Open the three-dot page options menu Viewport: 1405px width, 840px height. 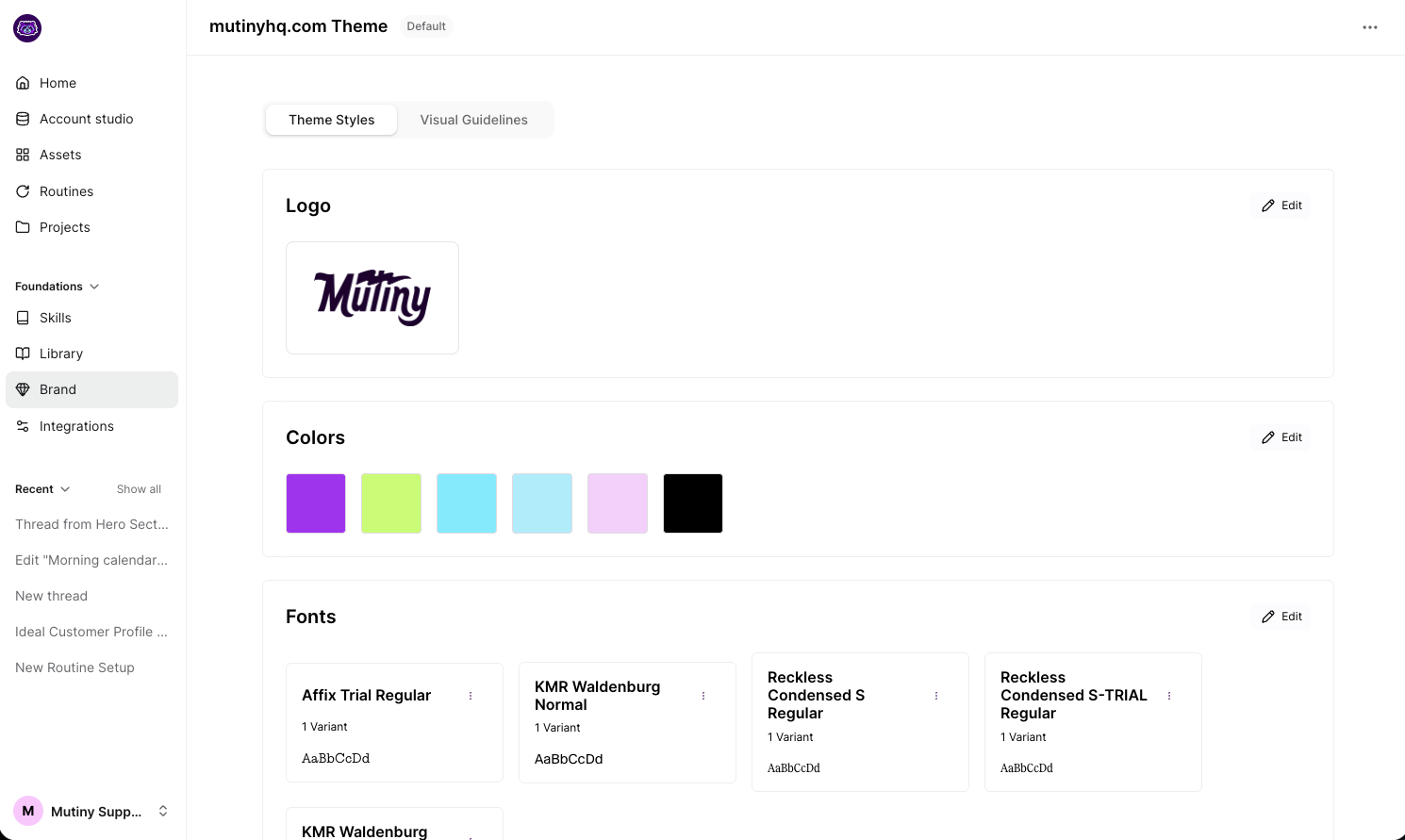1370,27
